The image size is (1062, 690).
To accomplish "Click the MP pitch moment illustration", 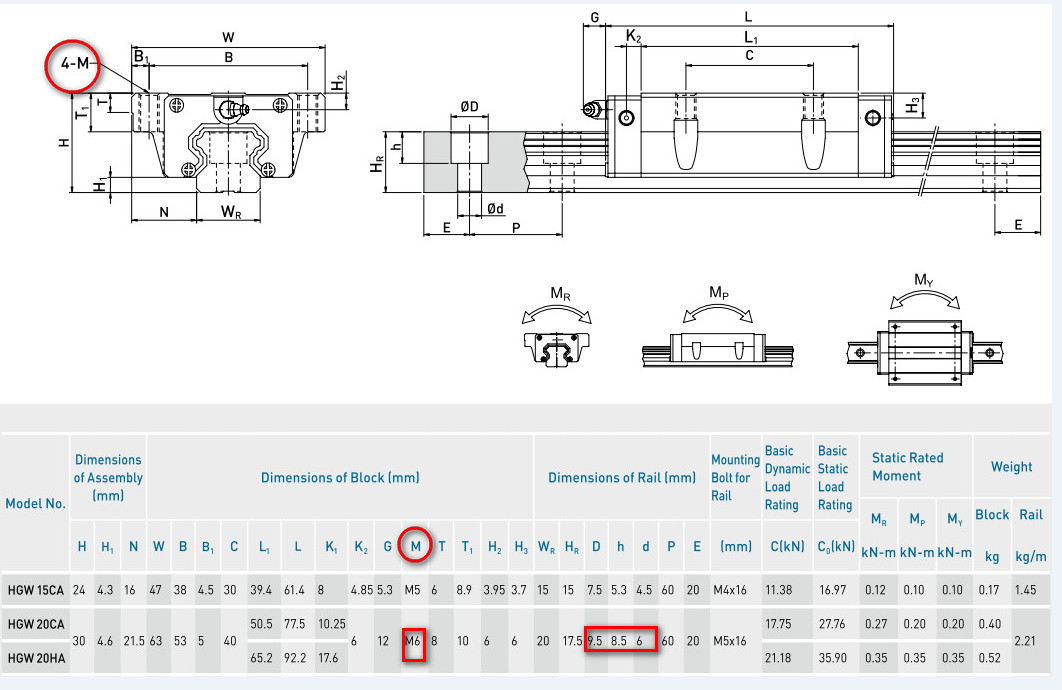I will pos(717,328).
